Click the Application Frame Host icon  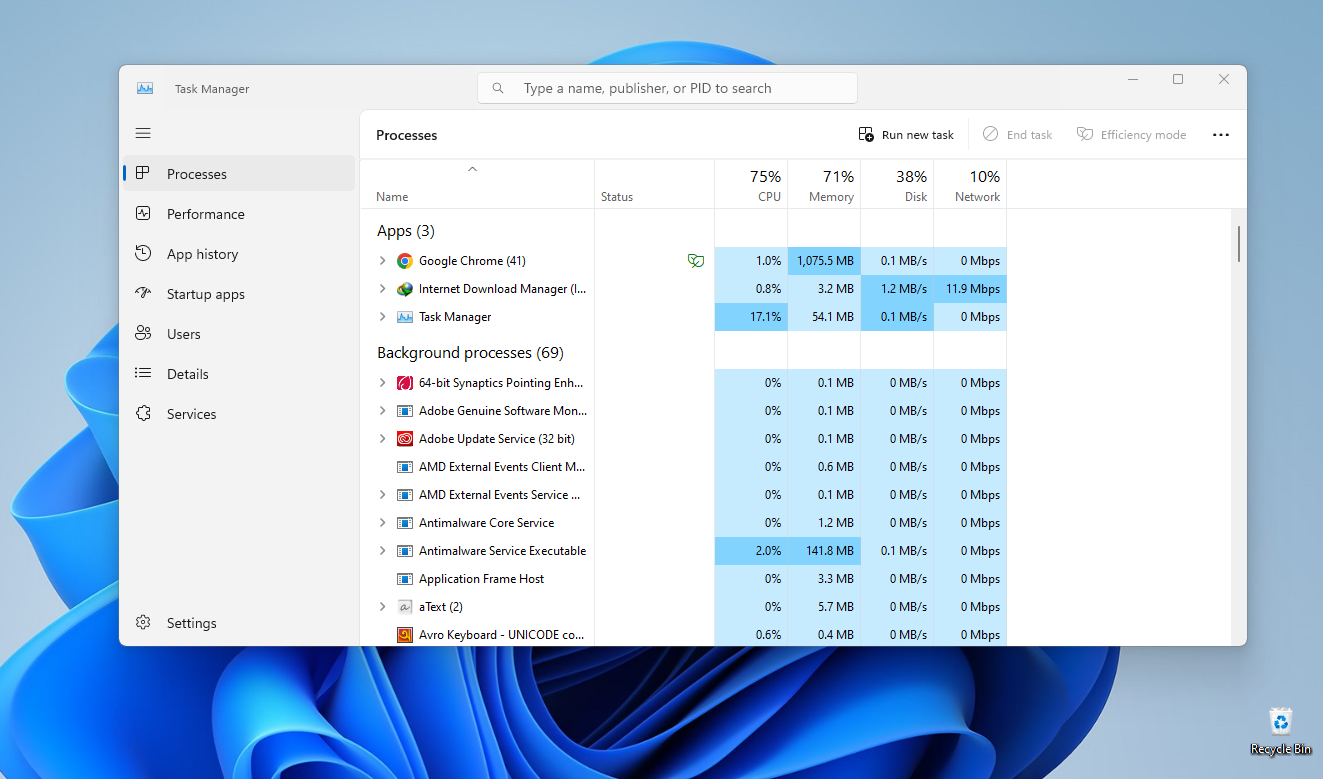405,579
